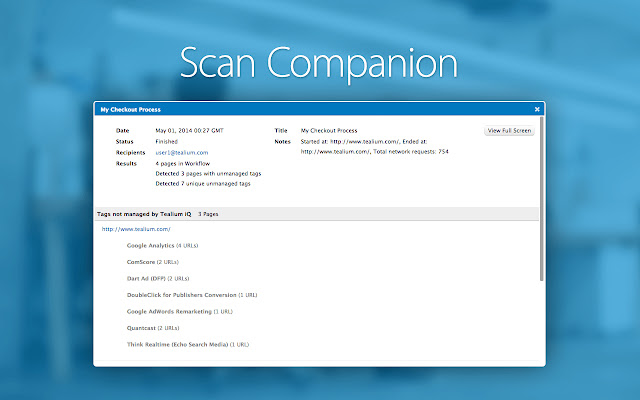Expand the ComScore tag entry
The image size is (640, 400).
point(146,262)
